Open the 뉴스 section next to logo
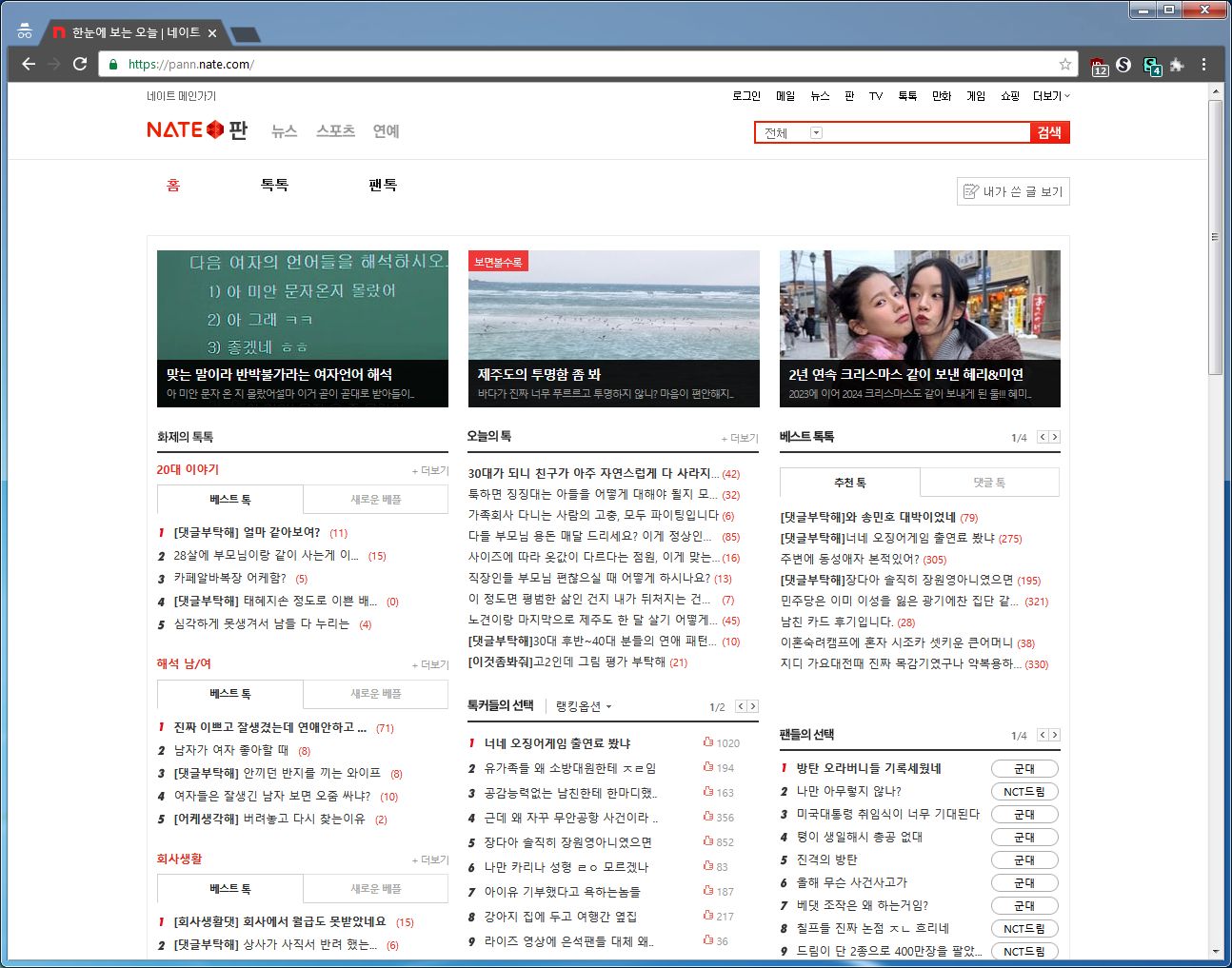 click(x=284, y=131)
